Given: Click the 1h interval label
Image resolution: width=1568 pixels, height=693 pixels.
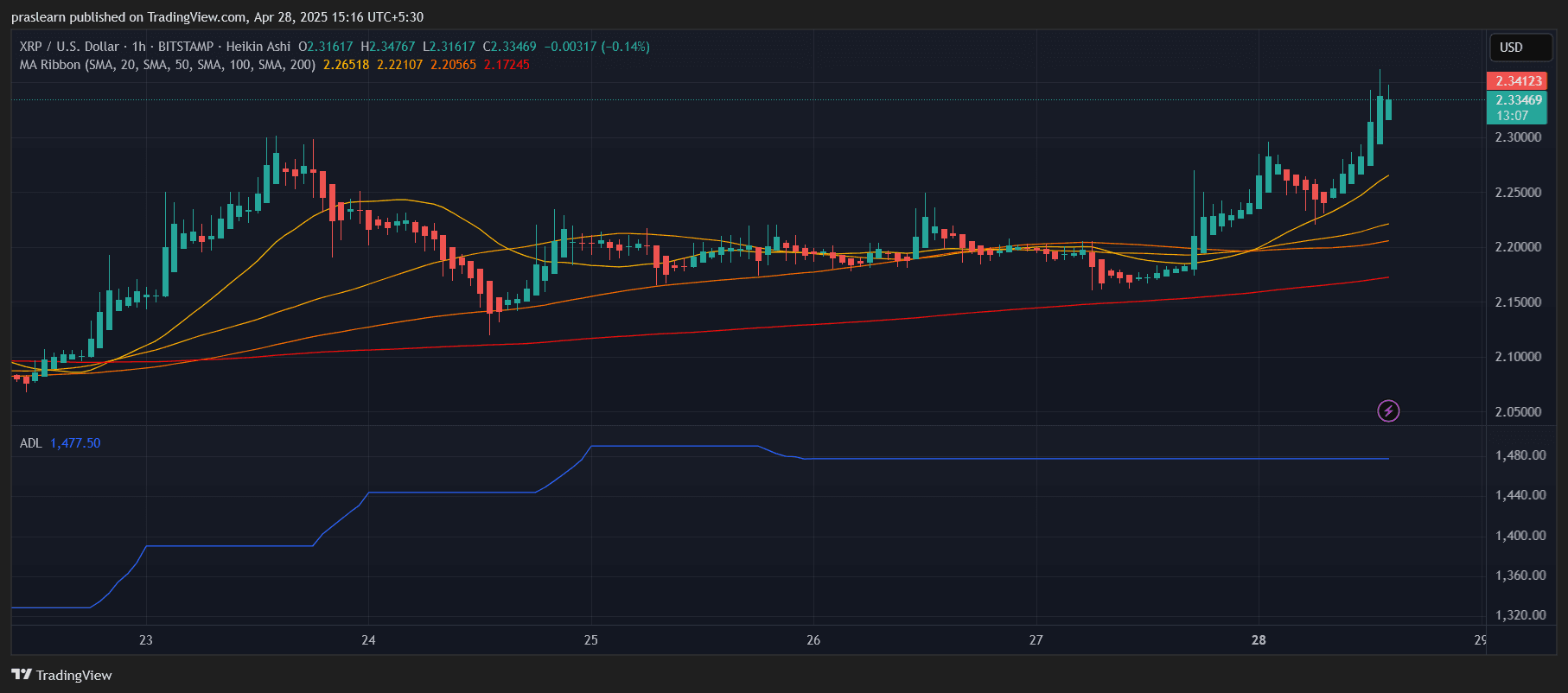Looking at the screenshot, I should click(138, 47).
